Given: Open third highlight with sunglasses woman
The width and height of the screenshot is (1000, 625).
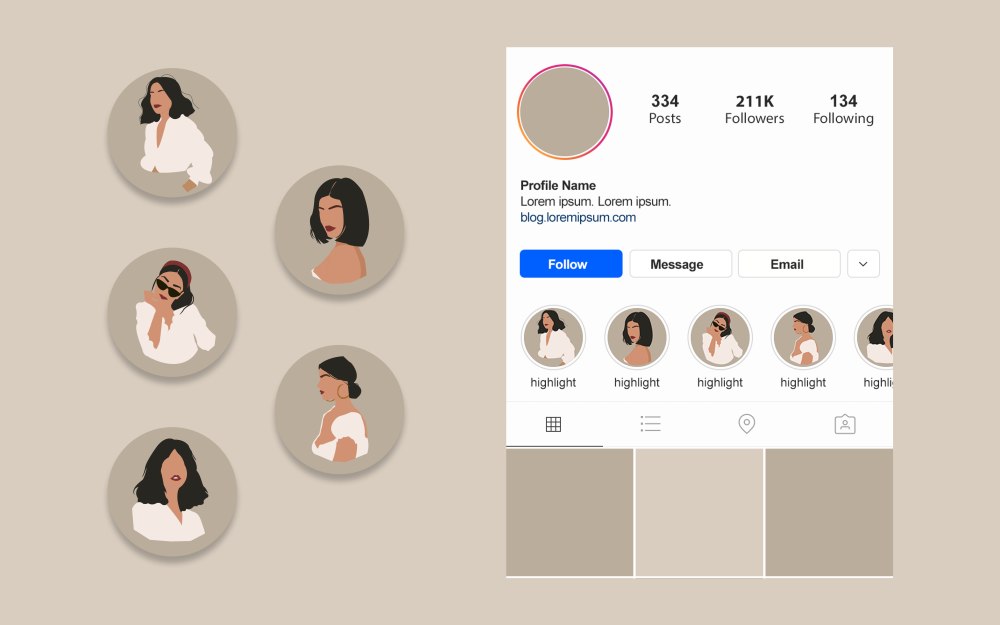Looking at the screenshot, I should [720, 337].
